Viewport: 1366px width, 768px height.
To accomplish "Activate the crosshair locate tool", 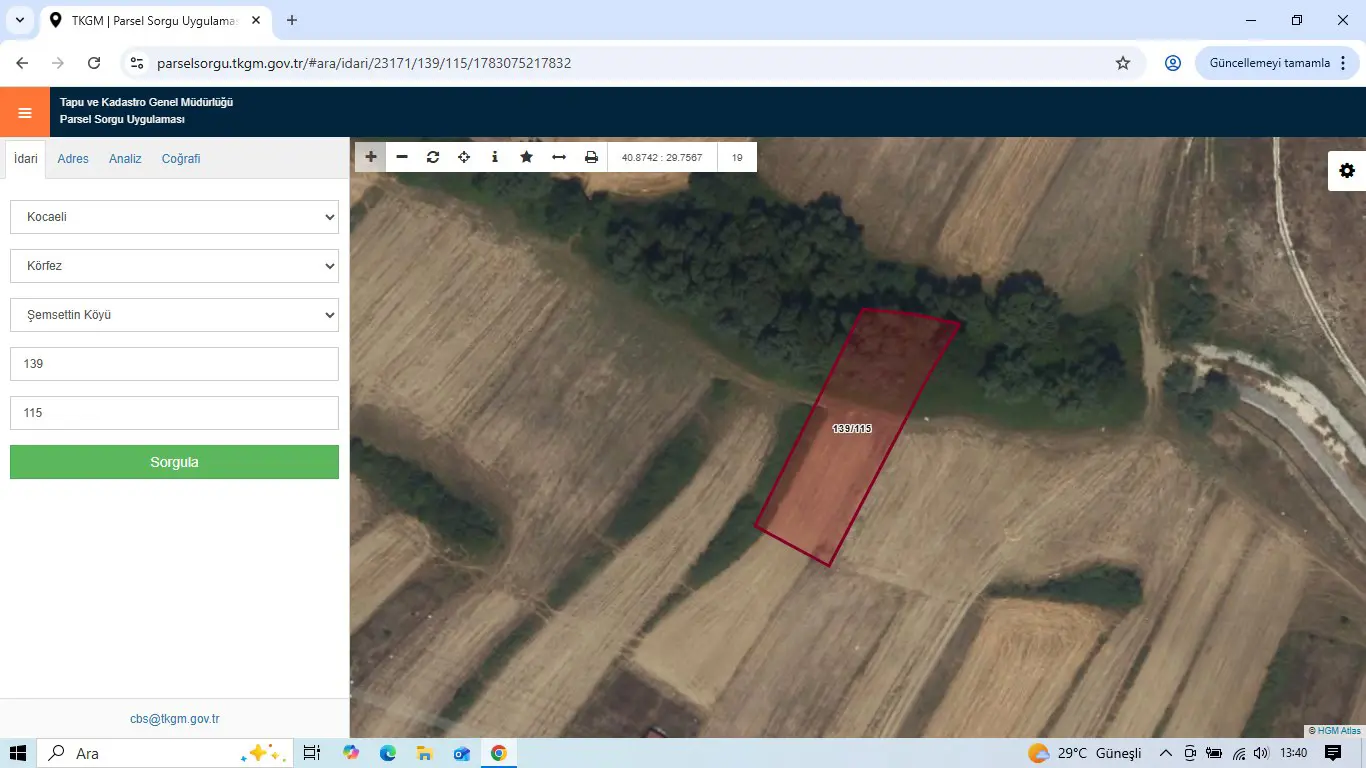I will [464, 157].
